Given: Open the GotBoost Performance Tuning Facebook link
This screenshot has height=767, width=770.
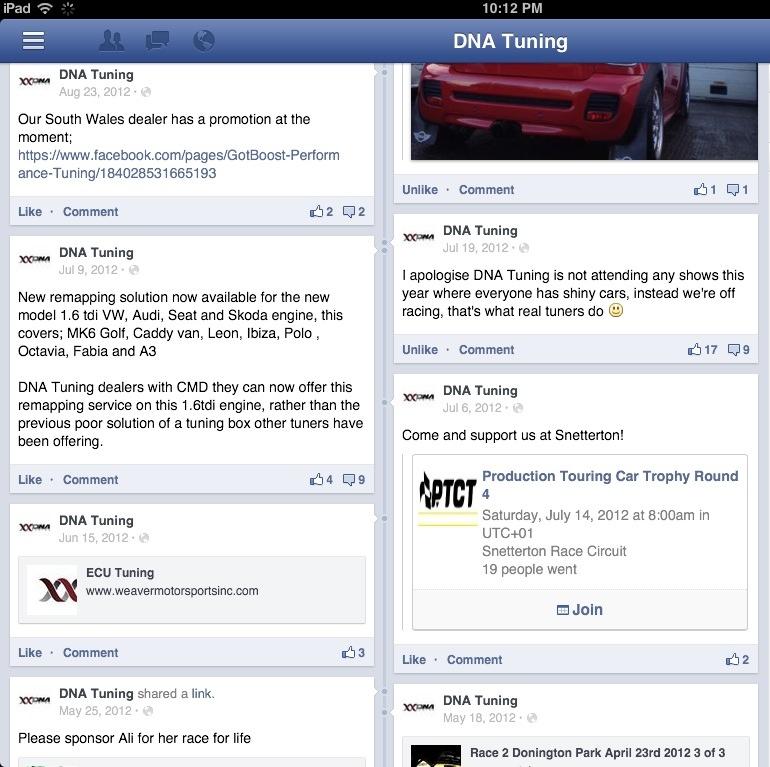Looking at the screenshot, I should [x=179, y=164].
